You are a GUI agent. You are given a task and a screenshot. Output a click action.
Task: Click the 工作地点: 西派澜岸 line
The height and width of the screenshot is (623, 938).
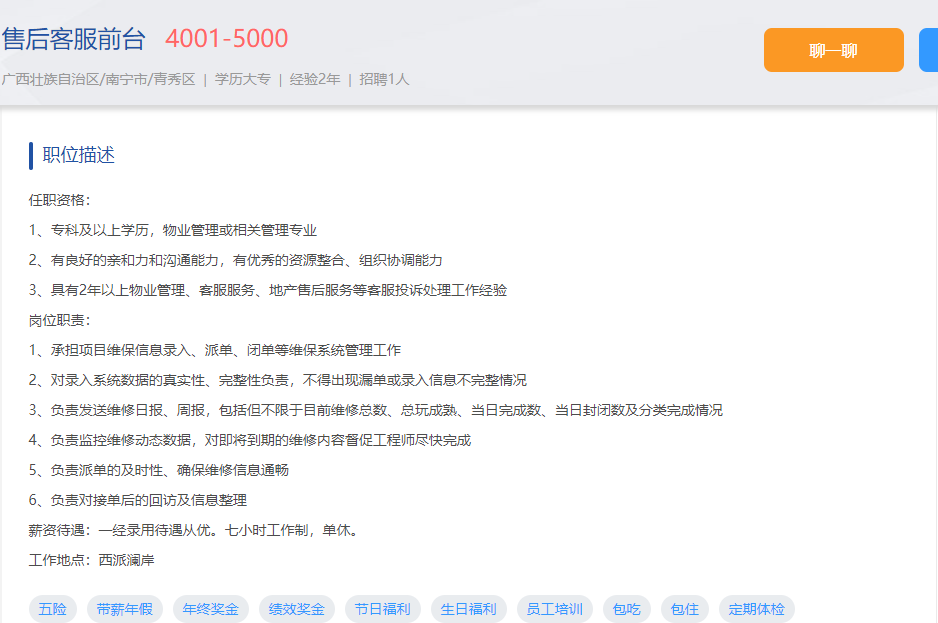pyautogui.click(x=92, y=560)
